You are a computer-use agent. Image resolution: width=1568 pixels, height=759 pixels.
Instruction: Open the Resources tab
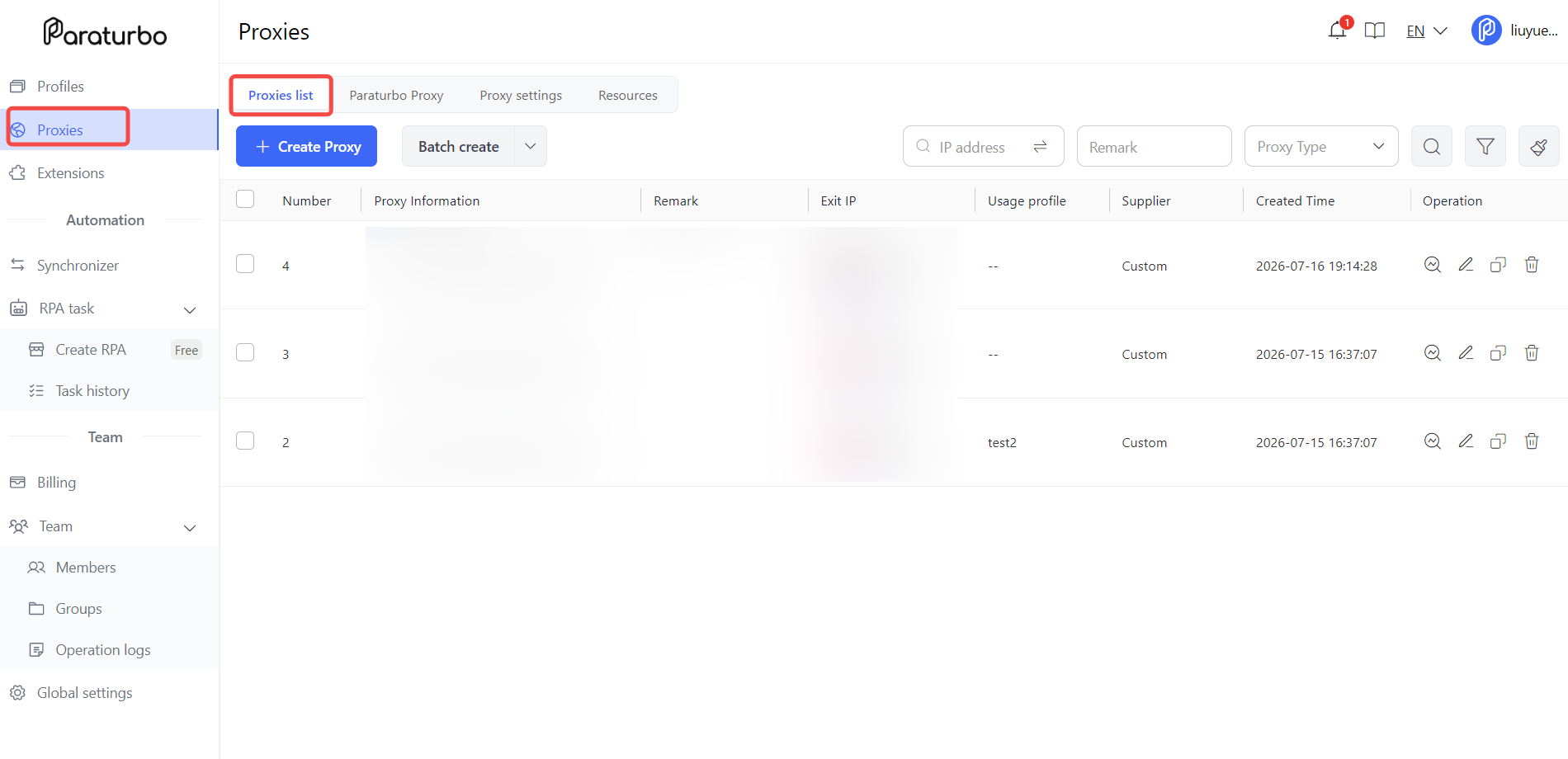(x=628, y=95)
